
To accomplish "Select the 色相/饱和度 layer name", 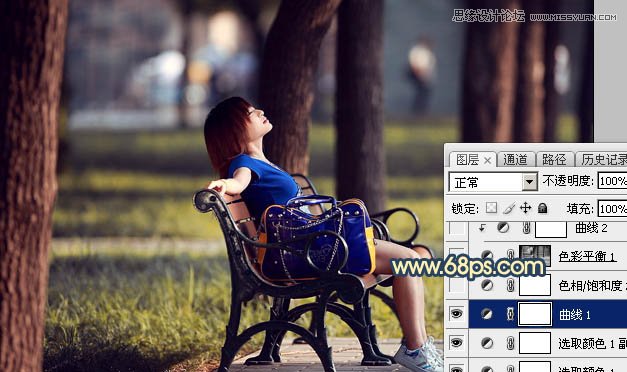I will [x=593, y=285].
